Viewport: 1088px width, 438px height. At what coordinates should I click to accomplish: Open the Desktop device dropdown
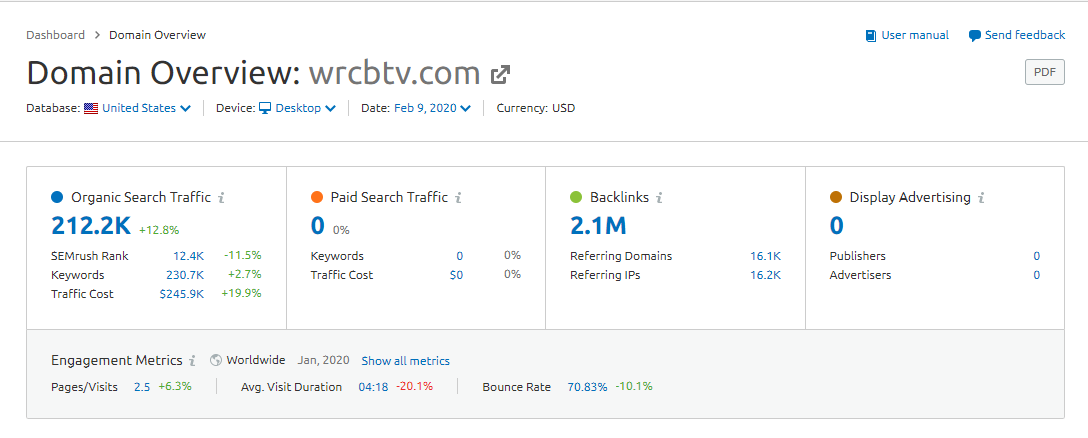coord(298,108)
